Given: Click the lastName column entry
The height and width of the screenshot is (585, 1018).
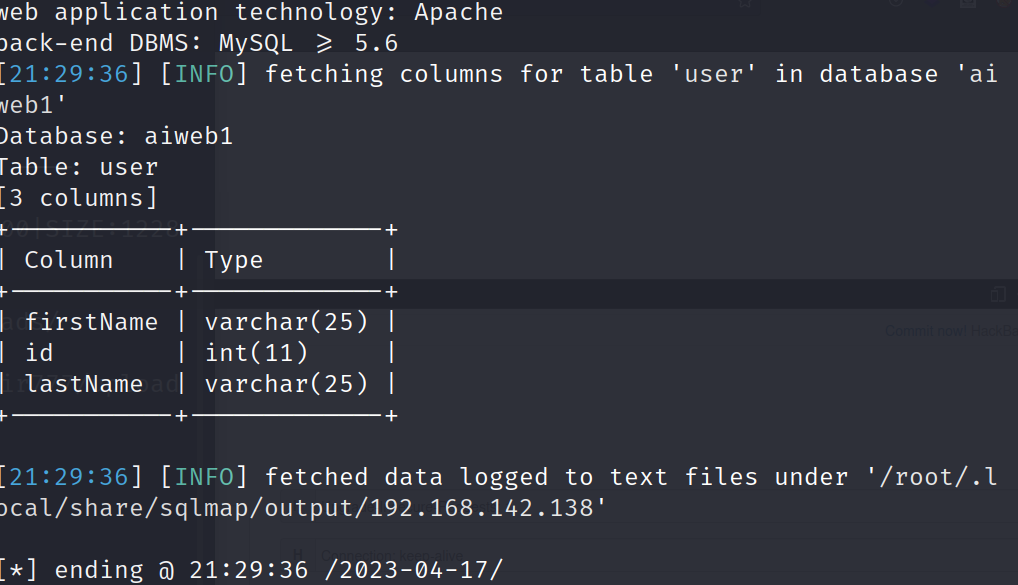Looking at the screenshot, I should 84,384.
